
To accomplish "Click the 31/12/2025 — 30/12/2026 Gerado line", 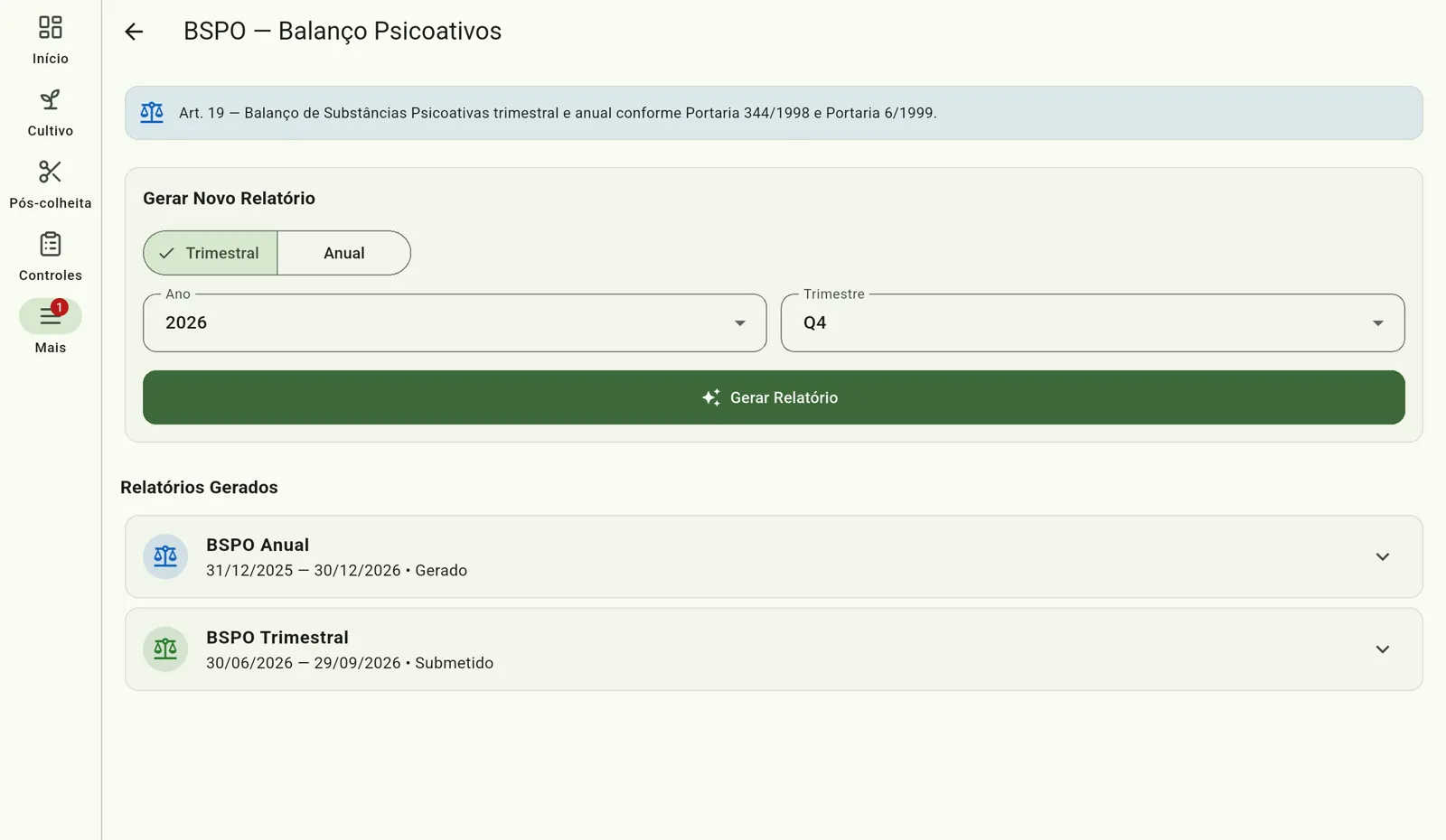I will [336, 571].
